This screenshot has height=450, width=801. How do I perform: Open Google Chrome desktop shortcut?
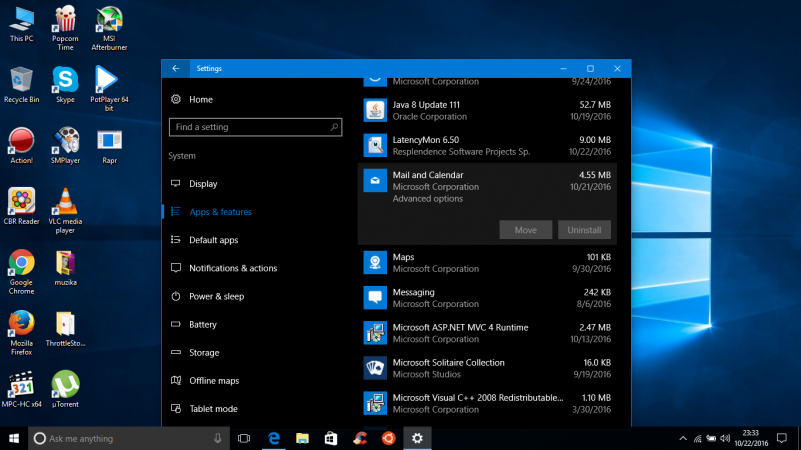[21, 272]
